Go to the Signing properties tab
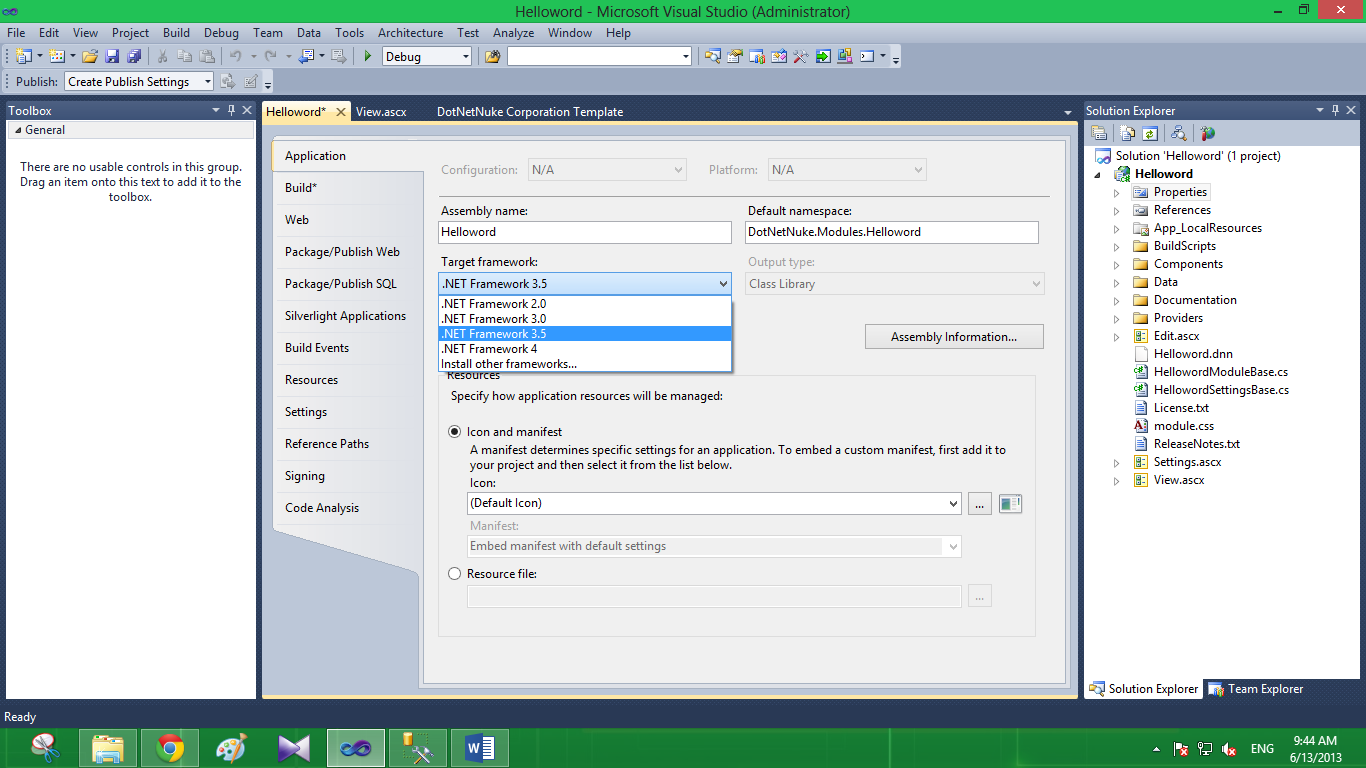The image size is (1366, 768). (x=305, y=476)
